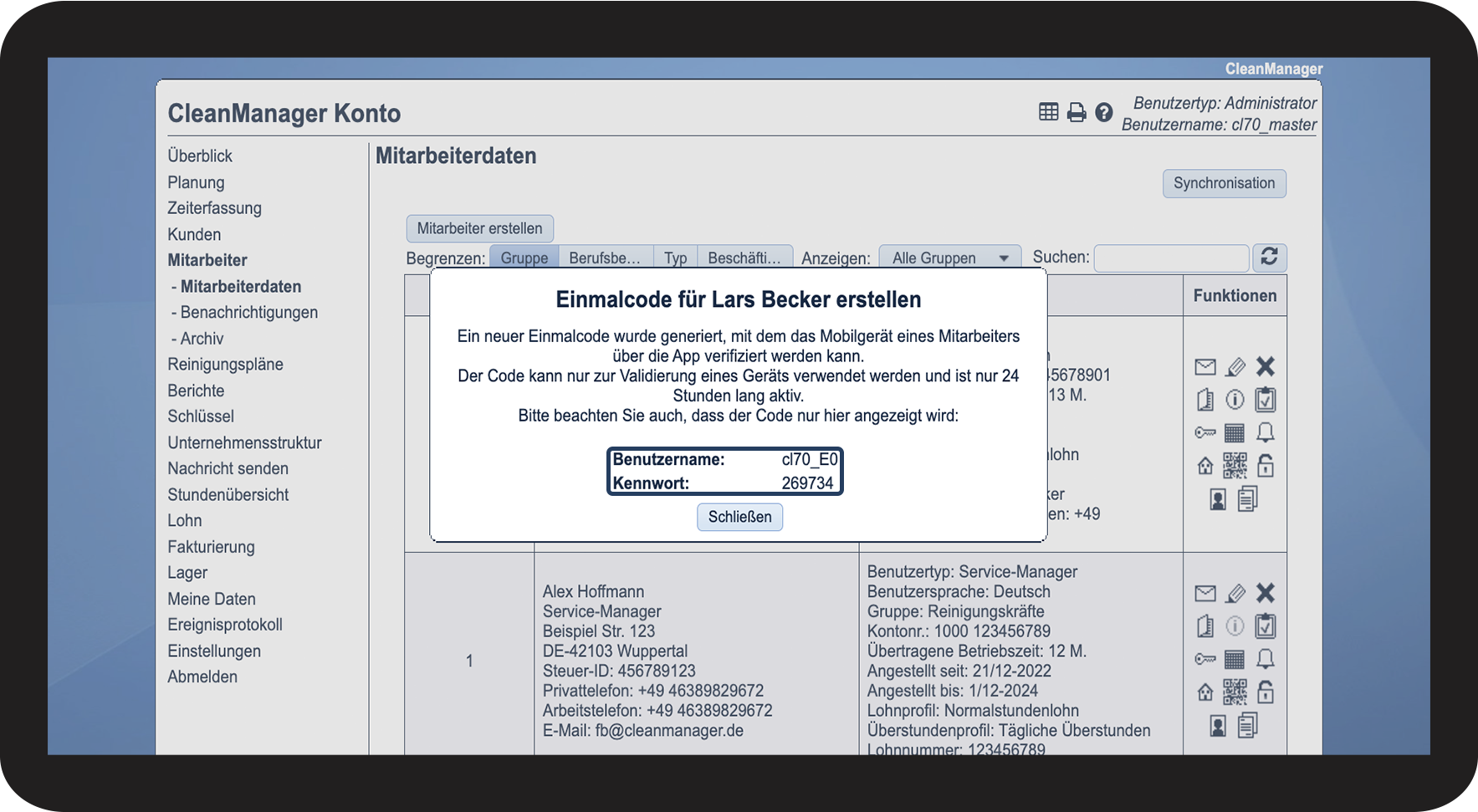Select the Beschäfti… filter tab
Image resolution: width=1478 pixels, height=812 pixels.
click(744, 258)
